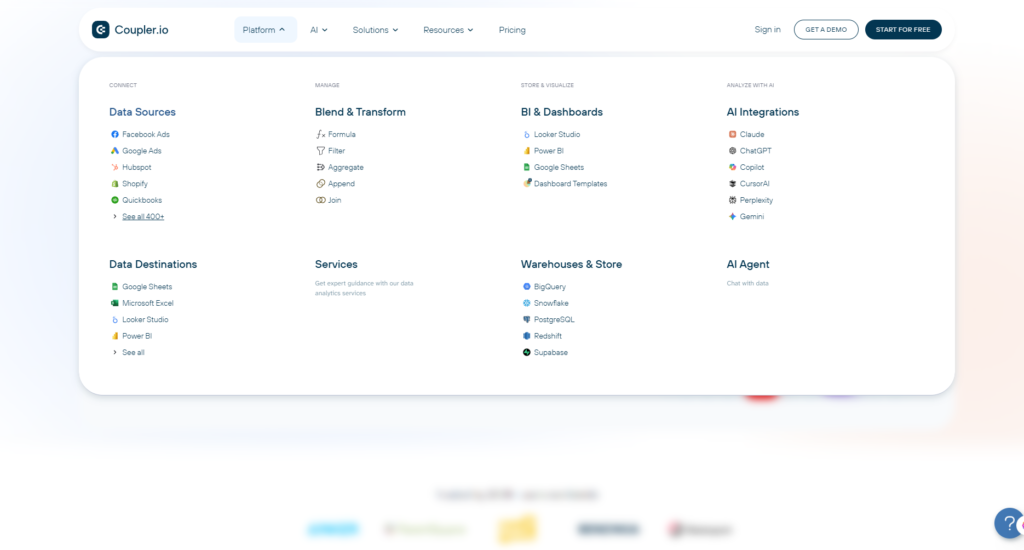Click the Copilot icon
Image resolution: width=1024 pixels, height=550 pixels.
click(733, 167)
